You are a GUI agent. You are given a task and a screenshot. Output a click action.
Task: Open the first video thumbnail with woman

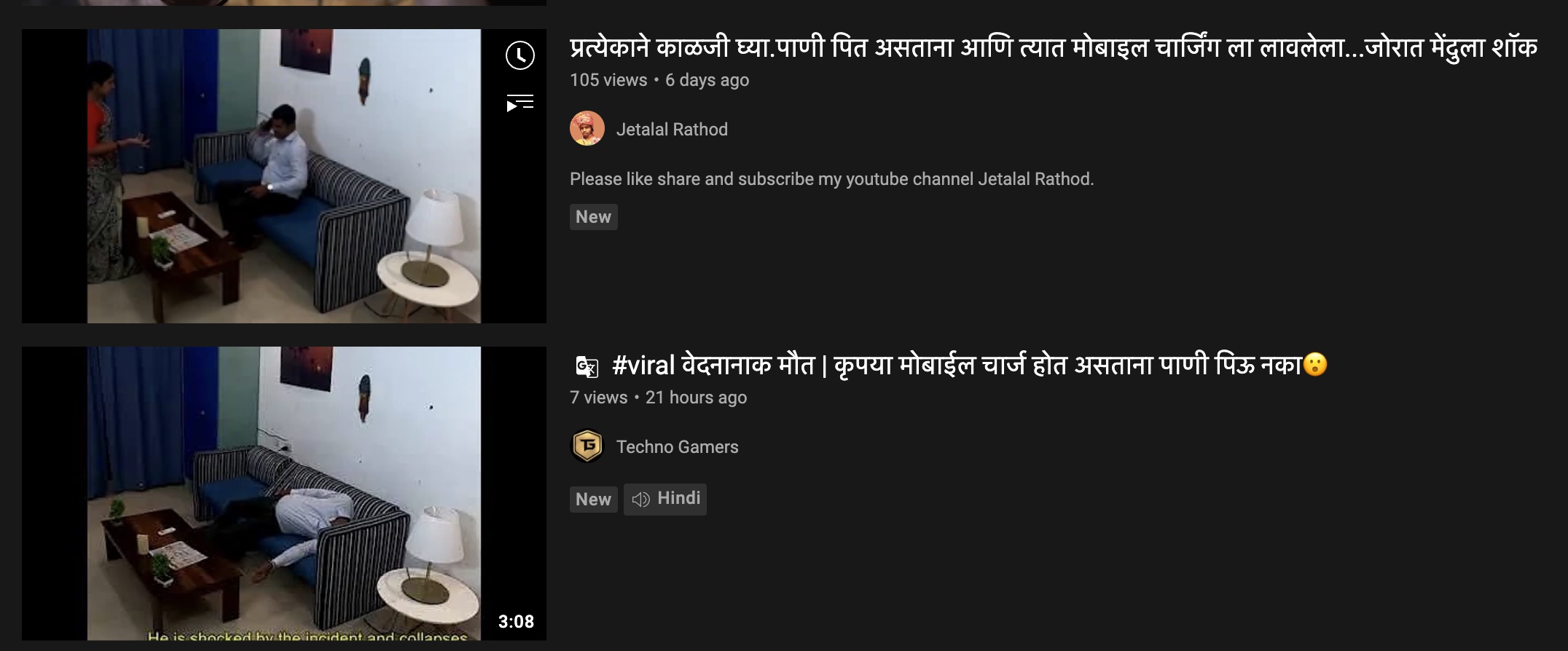tap(284, 176)
